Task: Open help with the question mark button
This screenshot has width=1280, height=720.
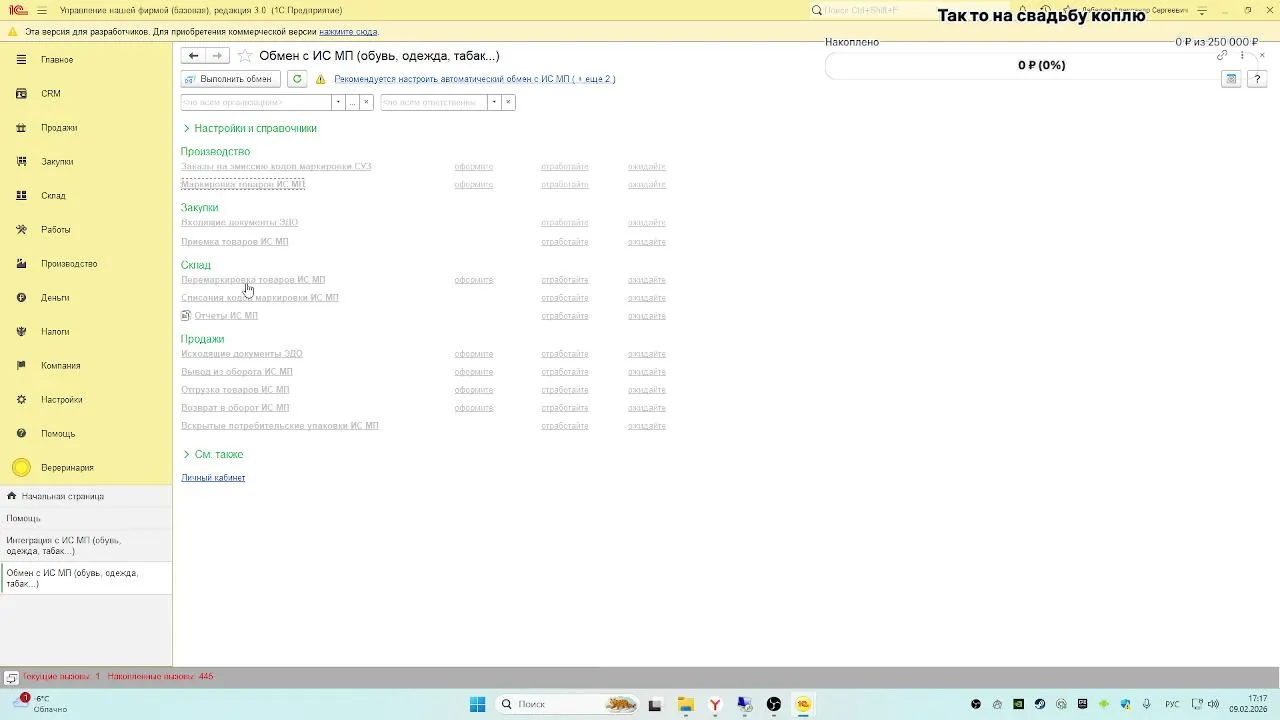Action: (1257, 79)
